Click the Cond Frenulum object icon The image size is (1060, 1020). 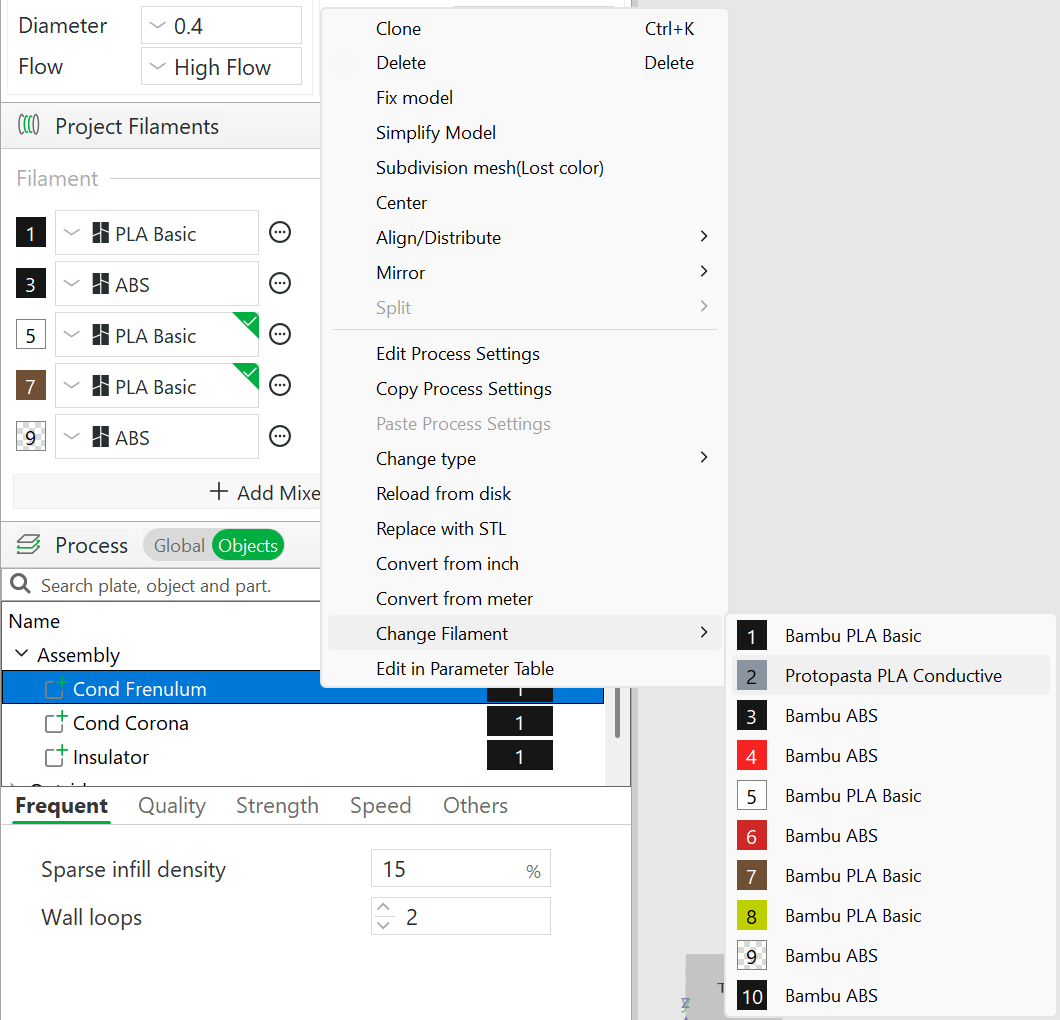tap(56, 688)
